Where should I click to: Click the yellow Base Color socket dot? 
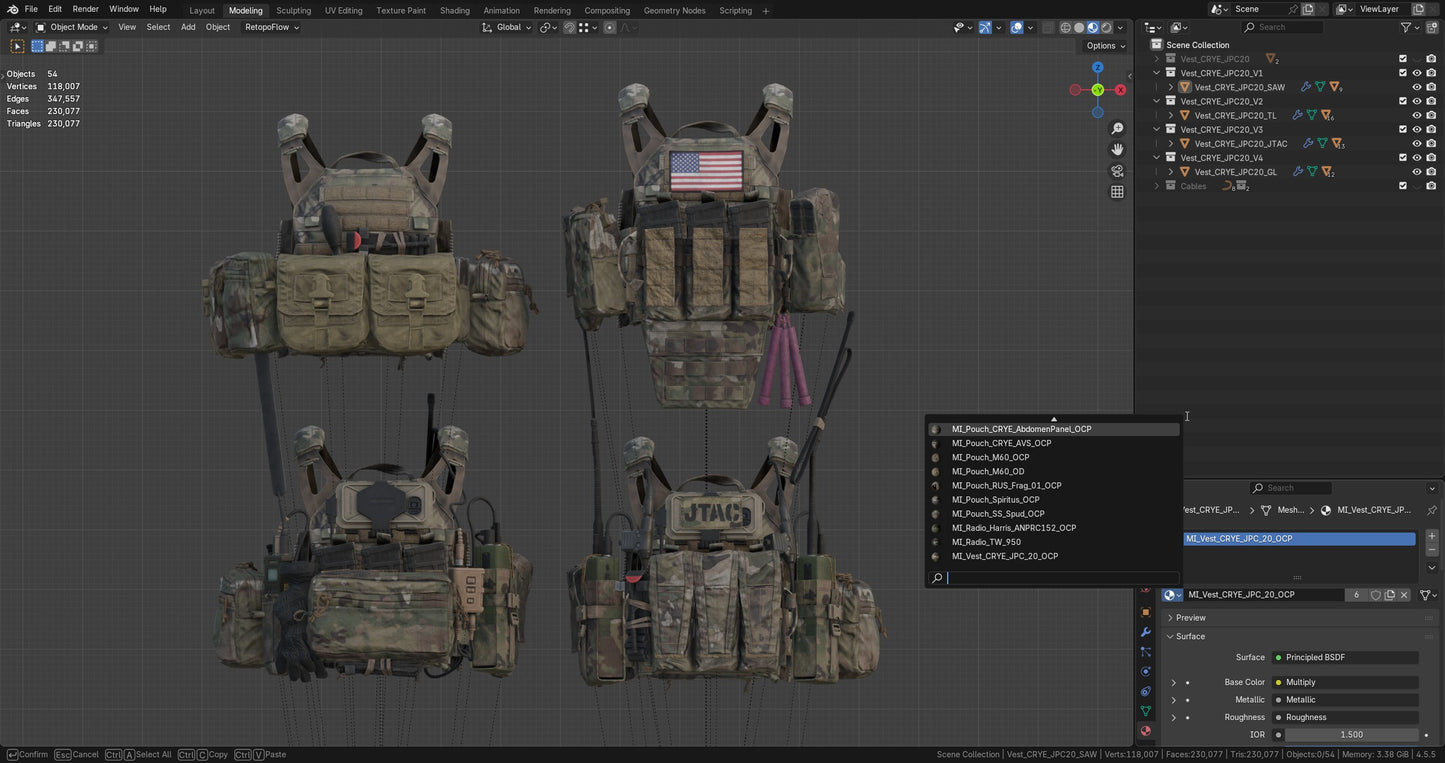coord(1278,682)
